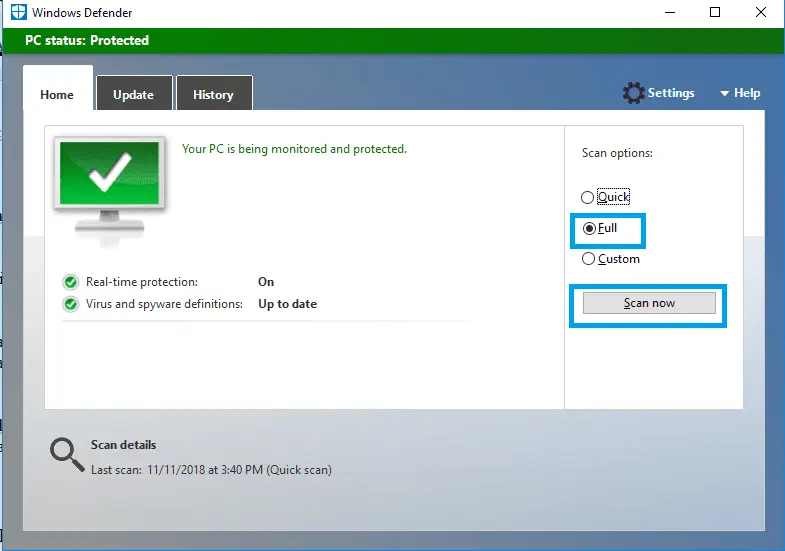Click the green check beside Real-time protection

pos(70,282)
